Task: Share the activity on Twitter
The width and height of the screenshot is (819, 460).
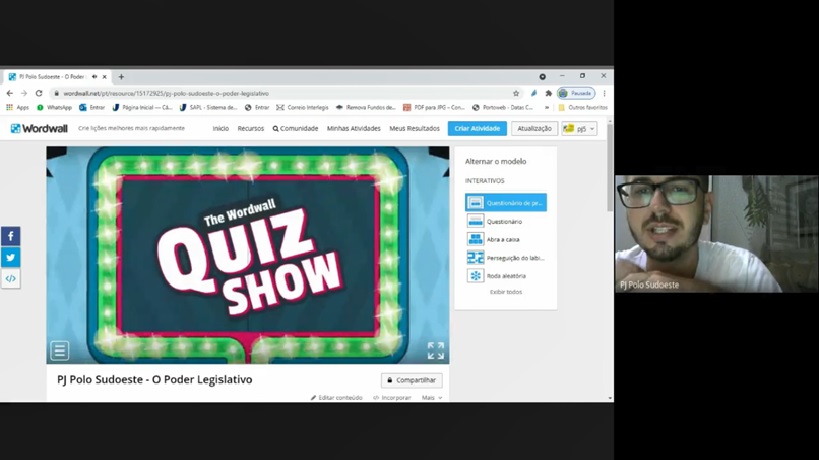Action: click(x=10, y=257)
